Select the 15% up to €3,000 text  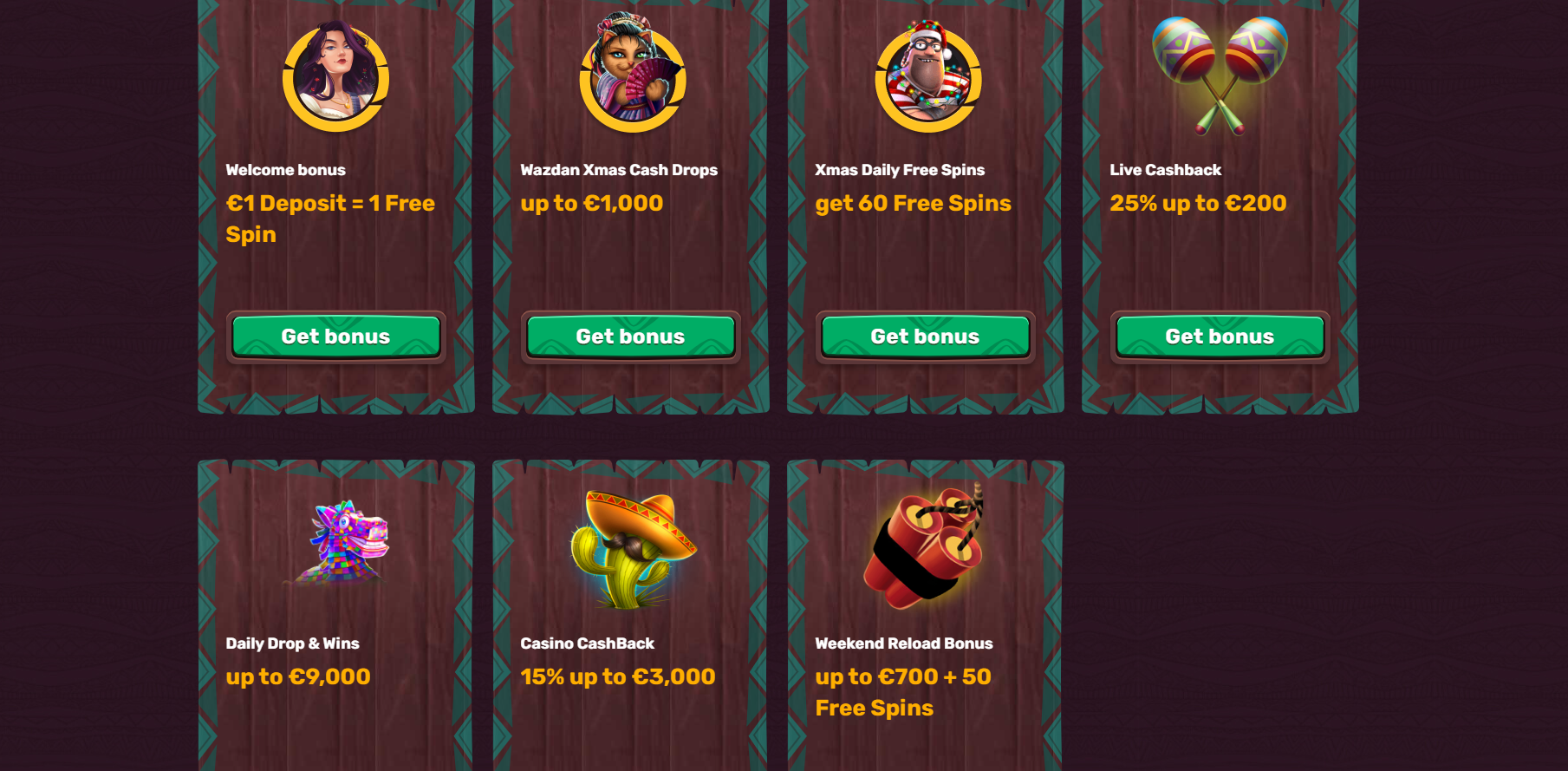617,676
